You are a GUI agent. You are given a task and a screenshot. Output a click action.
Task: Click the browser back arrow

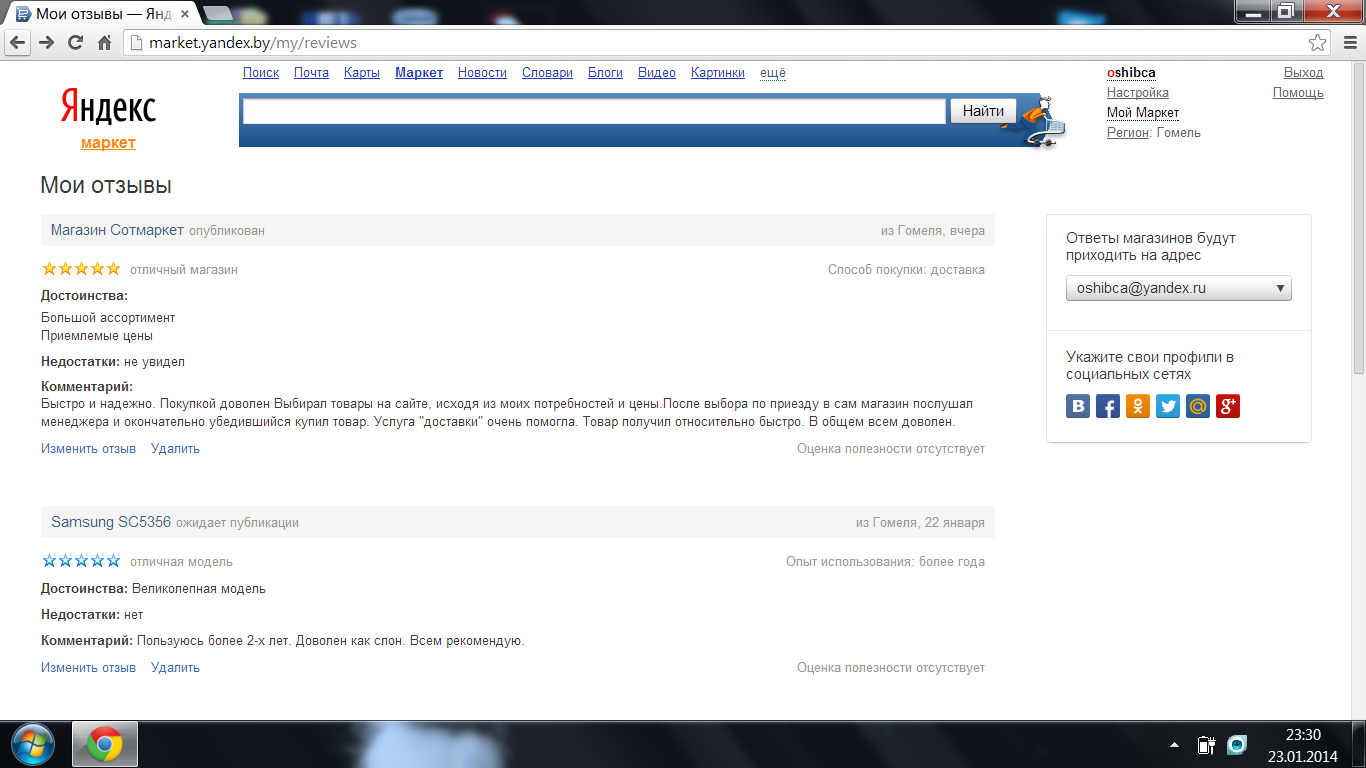(17, 42)
